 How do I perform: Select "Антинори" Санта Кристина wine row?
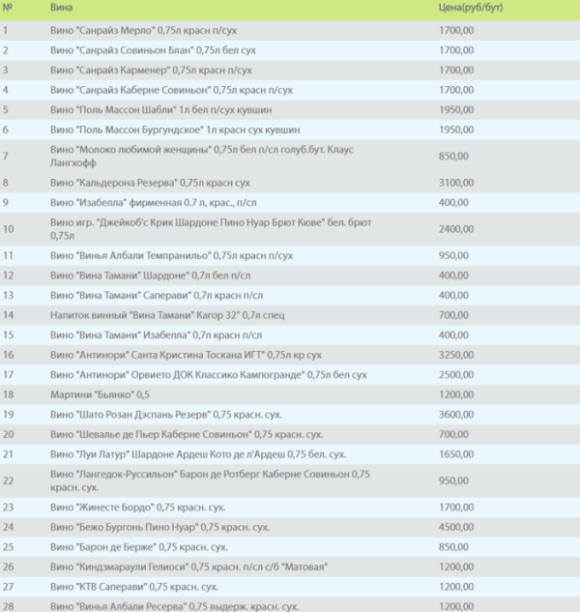click(290, 355)
